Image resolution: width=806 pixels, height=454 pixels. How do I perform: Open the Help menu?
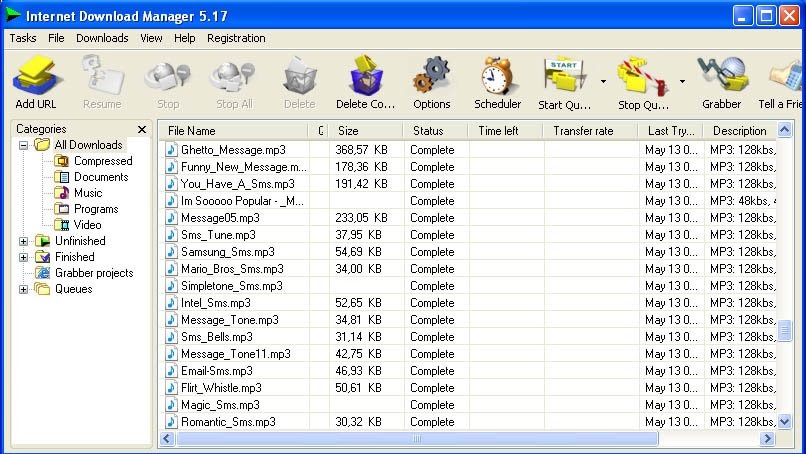185,38
